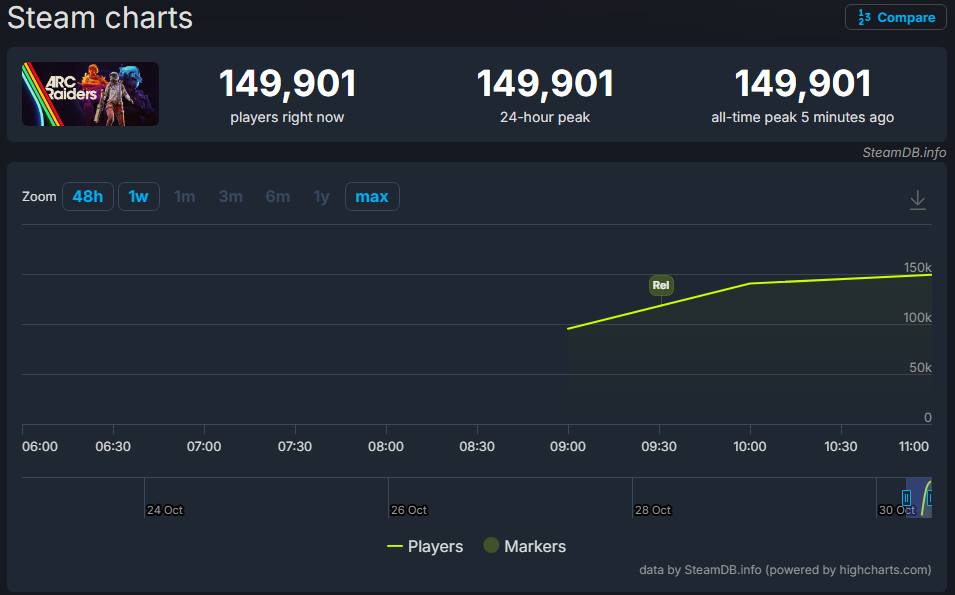Click the 150k y-axis label
The image size is (955, 595).
pyautogui.click(x=917, y=267)
